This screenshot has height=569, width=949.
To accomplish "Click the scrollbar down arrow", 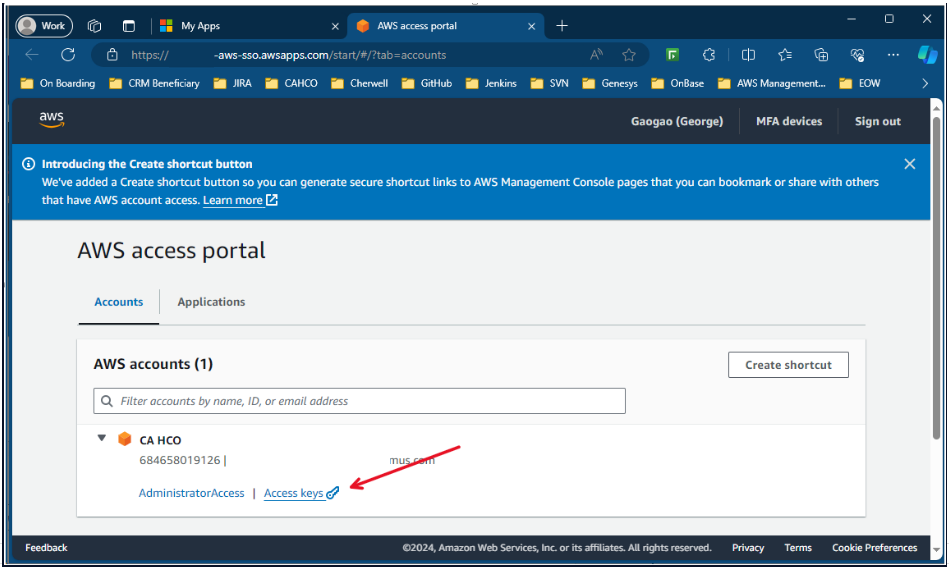I will pyautogui.click(x=937, y=550).
